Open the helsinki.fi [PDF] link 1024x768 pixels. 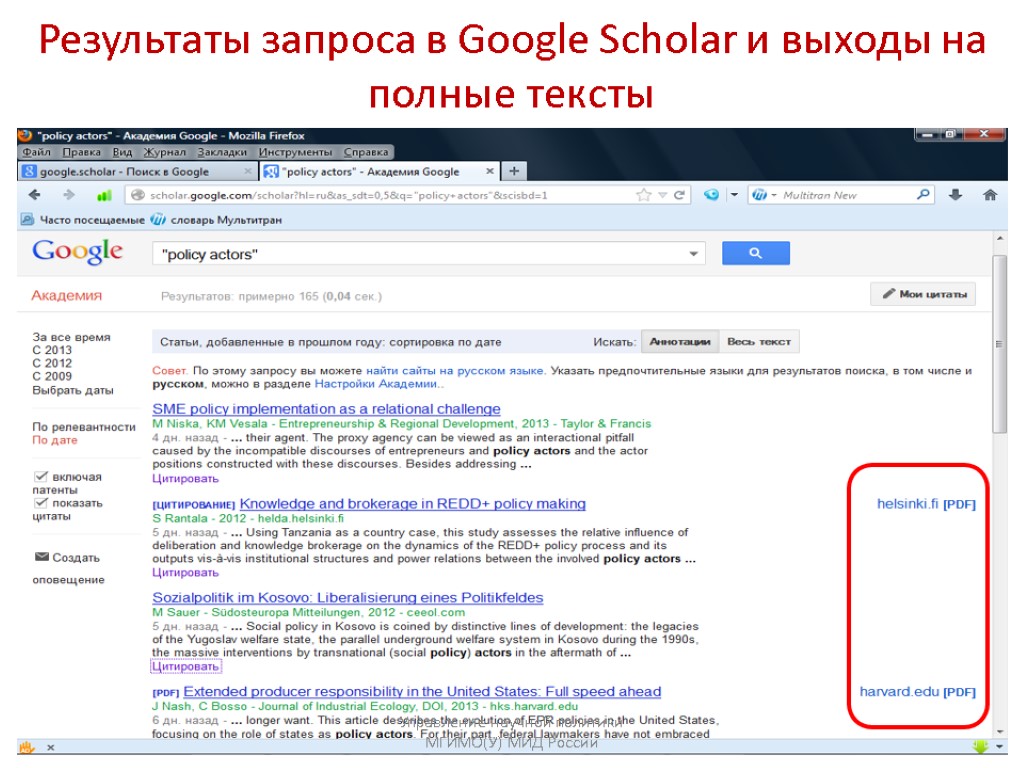(926, 504)
